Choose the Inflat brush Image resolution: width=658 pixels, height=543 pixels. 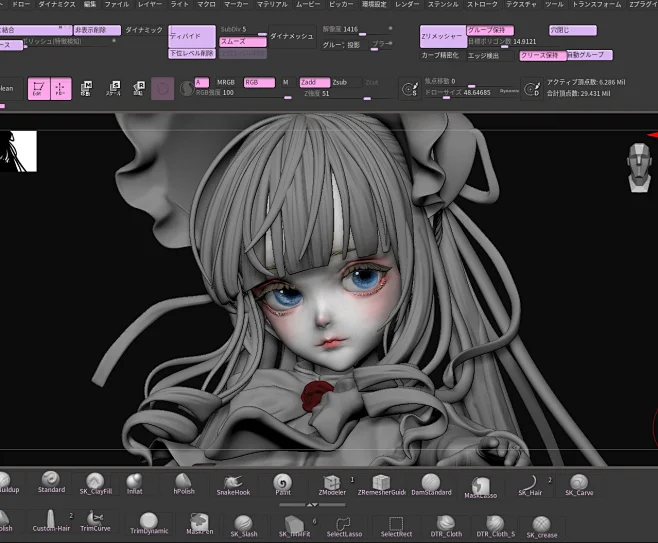(134, 484)
